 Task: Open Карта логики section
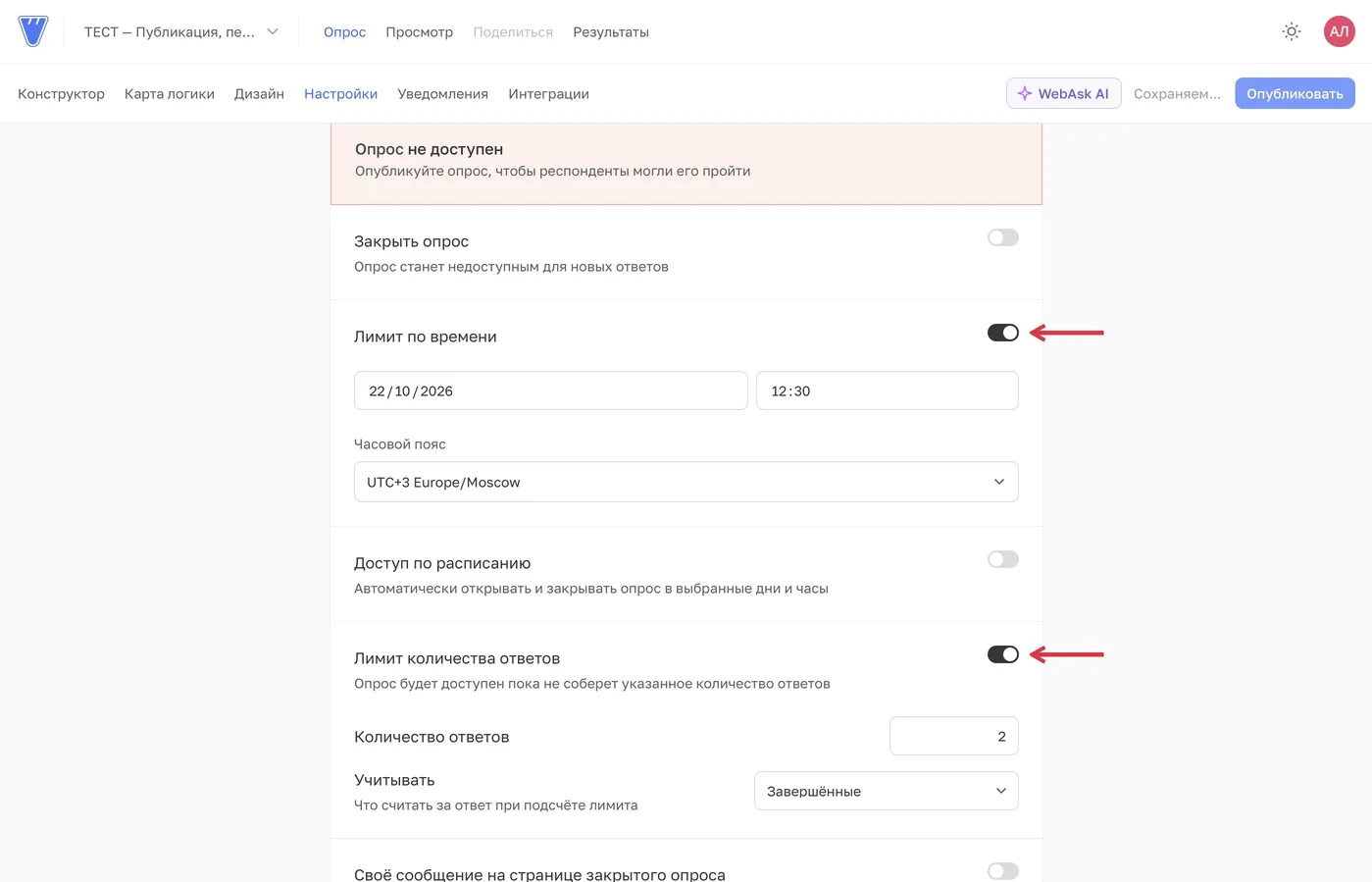pyautogui.click(x=170, y=94)
